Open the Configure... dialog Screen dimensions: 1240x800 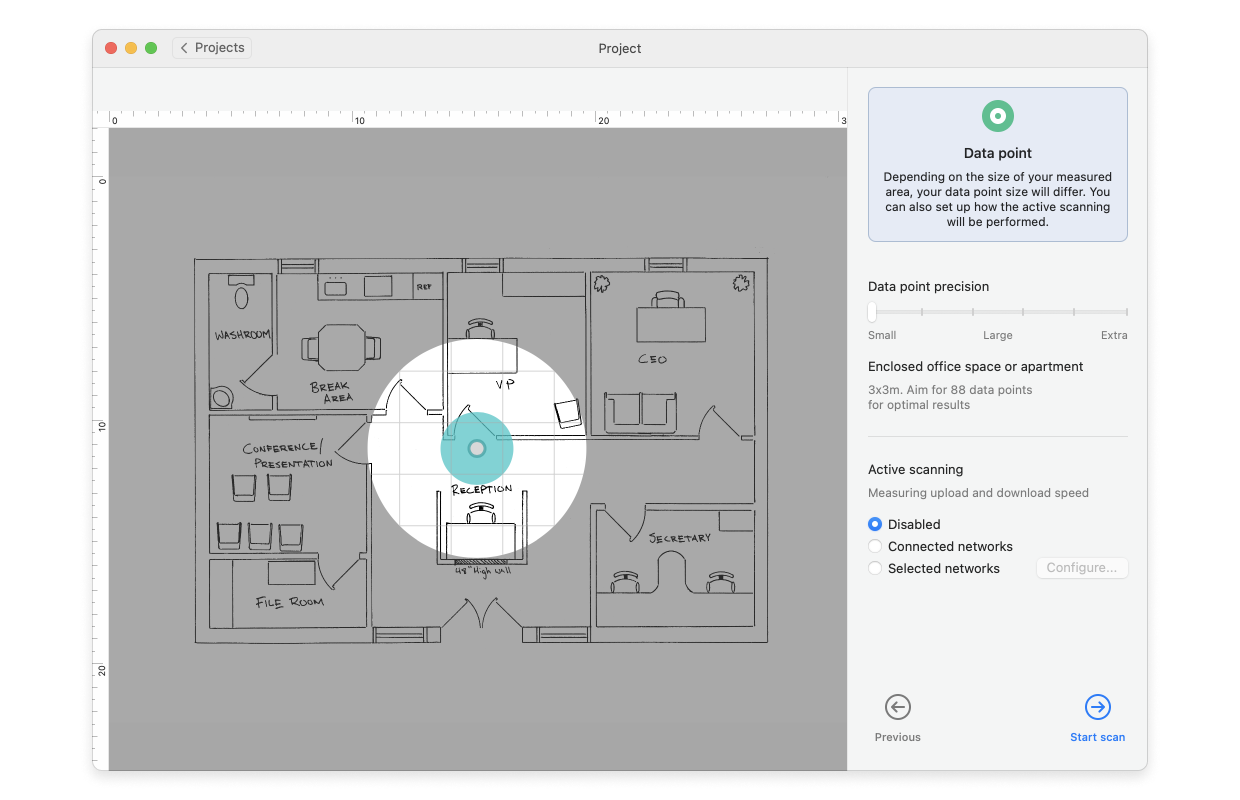tap(1082, 567)
